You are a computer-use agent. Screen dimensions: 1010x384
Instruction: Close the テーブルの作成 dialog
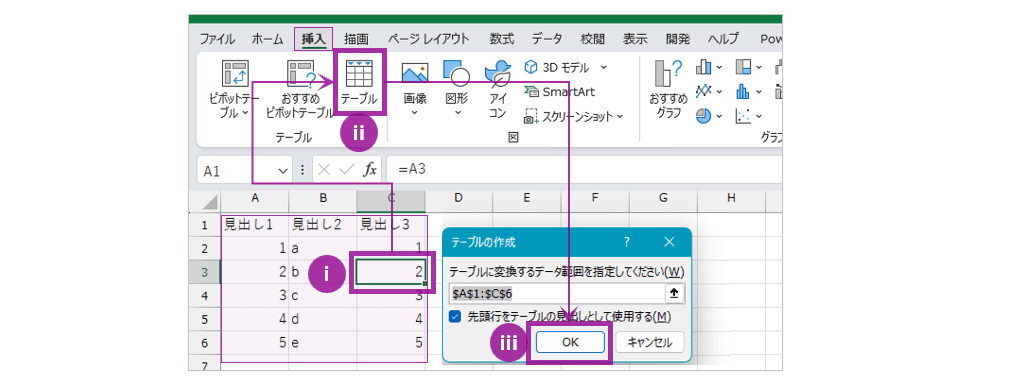(x=669, y=242)
